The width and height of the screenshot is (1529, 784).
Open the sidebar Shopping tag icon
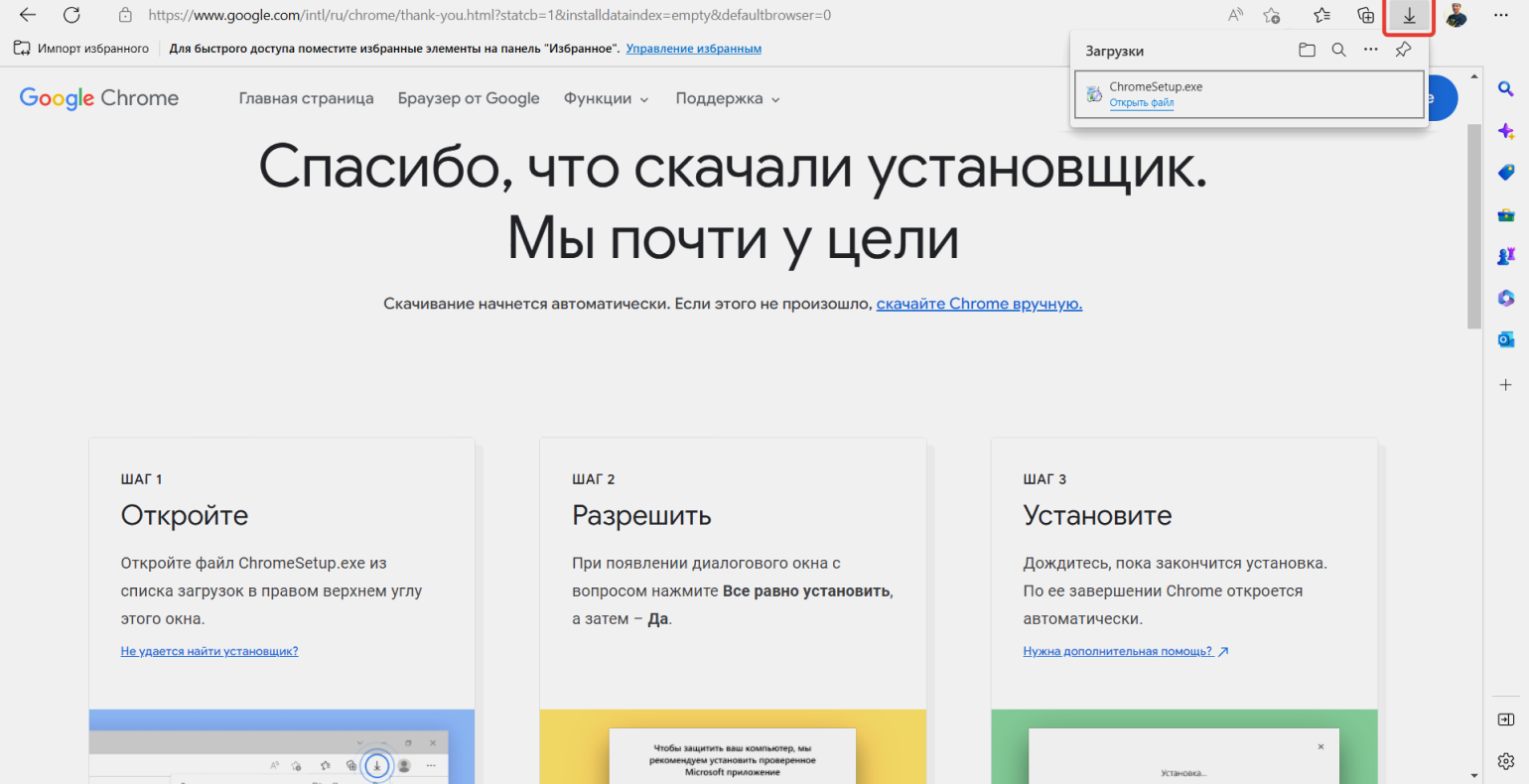point(1506,173)
